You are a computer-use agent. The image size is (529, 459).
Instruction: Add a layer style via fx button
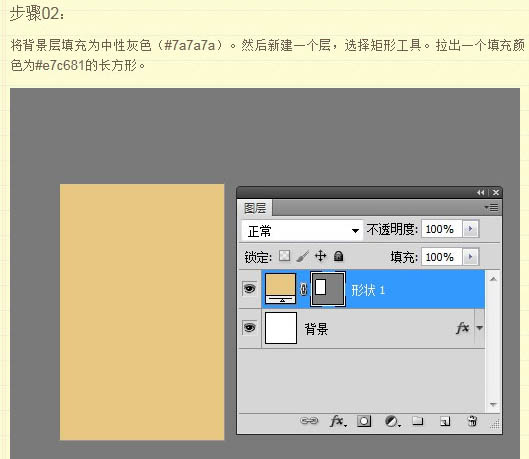(x=338, y=421)
